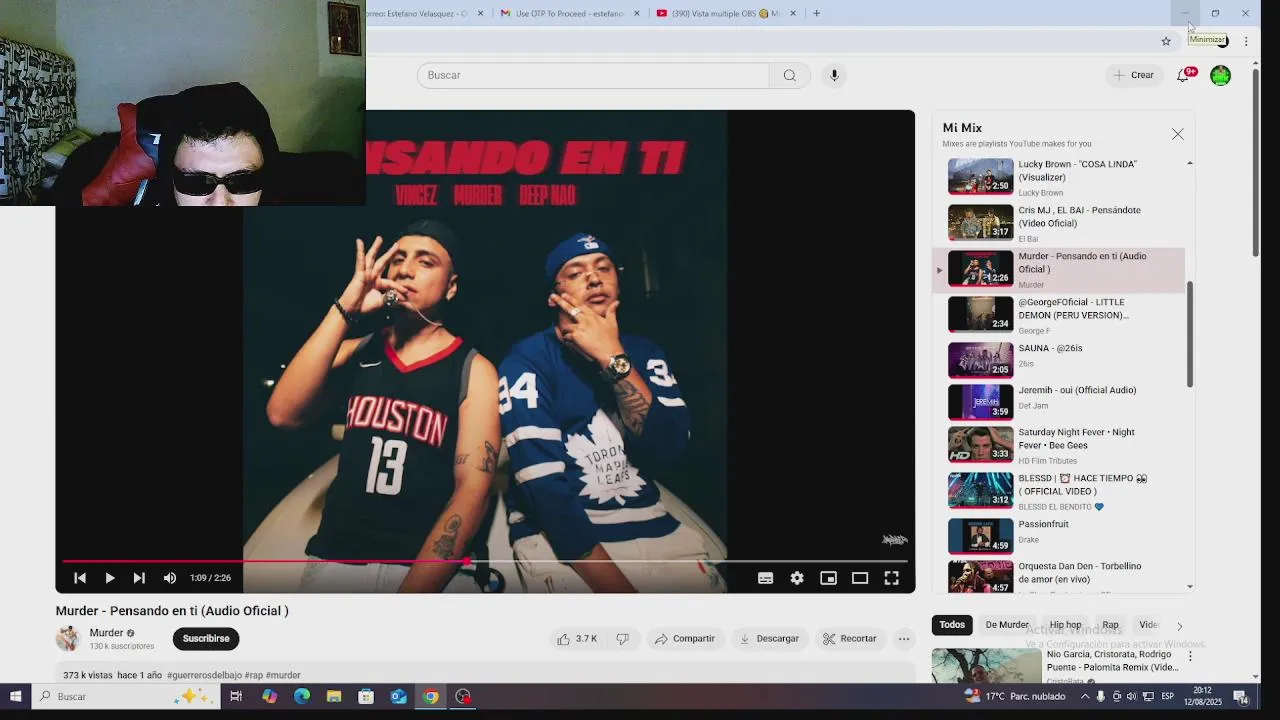Mute the video volume speaker icon
Screen dimensions: 1280x720
tap(170, 578)
